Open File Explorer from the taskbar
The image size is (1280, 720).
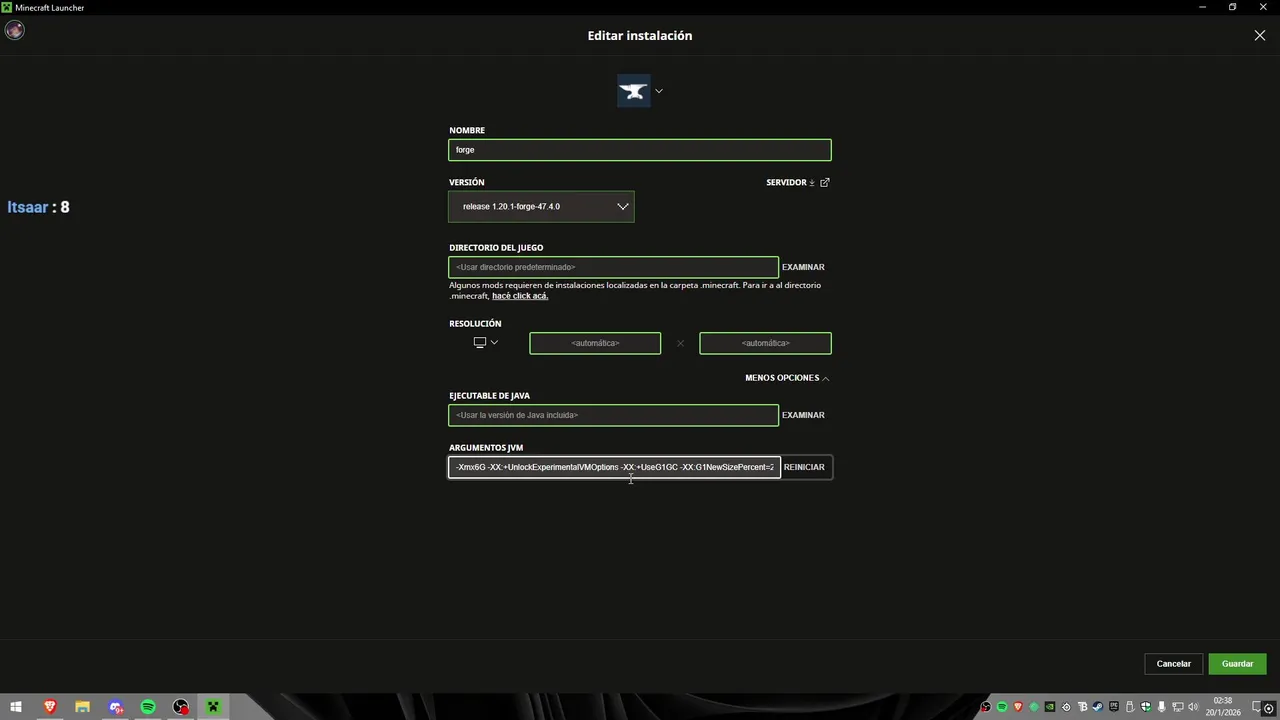82,707
